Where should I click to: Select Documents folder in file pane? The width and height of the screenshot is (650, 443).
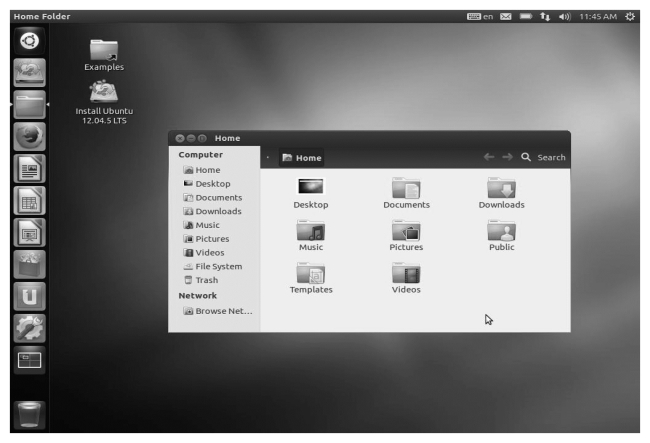(x=406, y=194)
